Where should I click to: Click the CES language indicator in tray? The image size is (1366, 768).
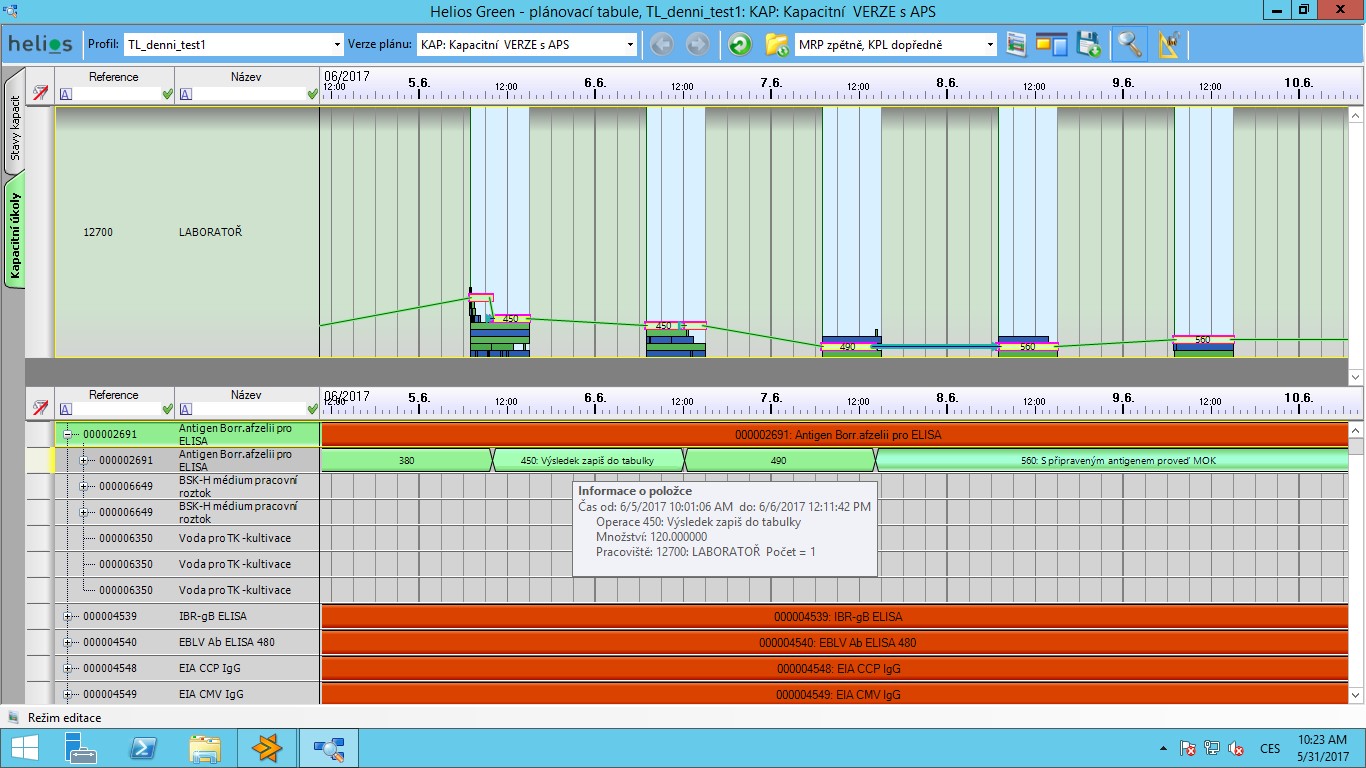coord(1270,748)
